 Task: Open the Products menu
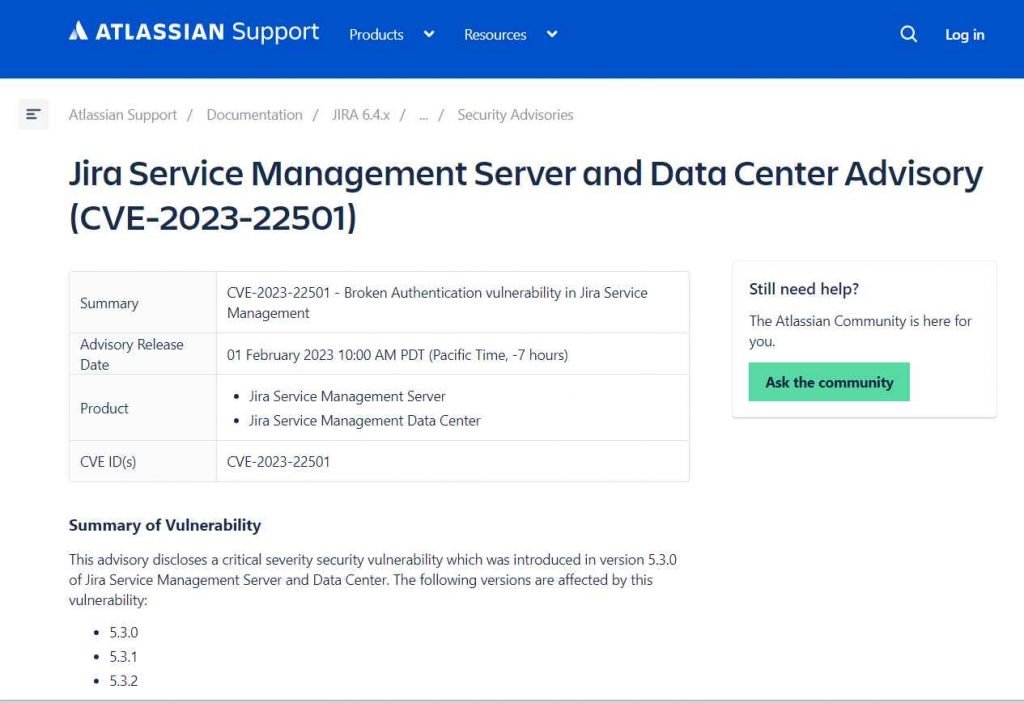pos(376,35)
